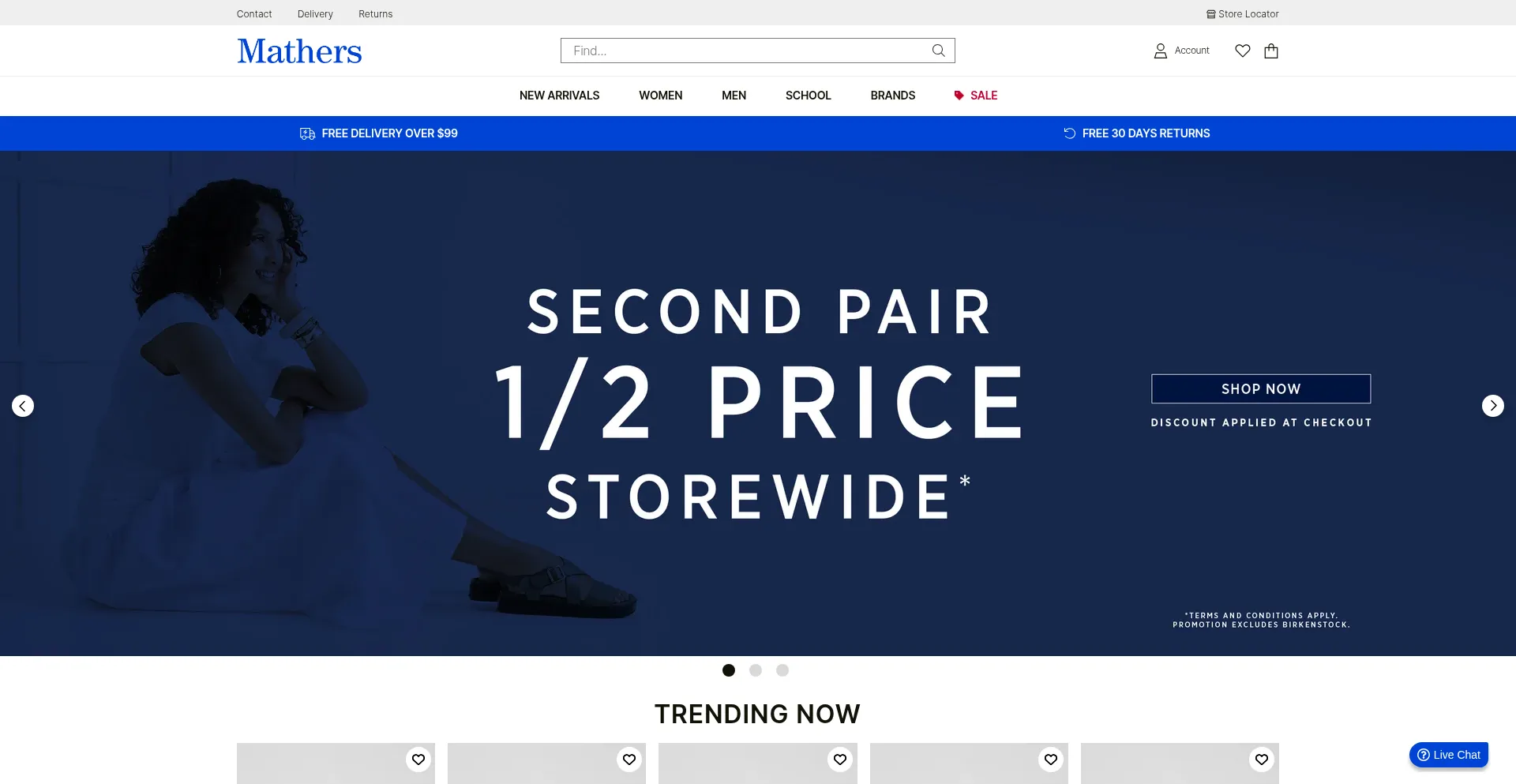Viewport: 1516px width, 784px height.
Task: Go to the previous banner slide arrow
Action: pyautogui.click(x=23, y=406)
